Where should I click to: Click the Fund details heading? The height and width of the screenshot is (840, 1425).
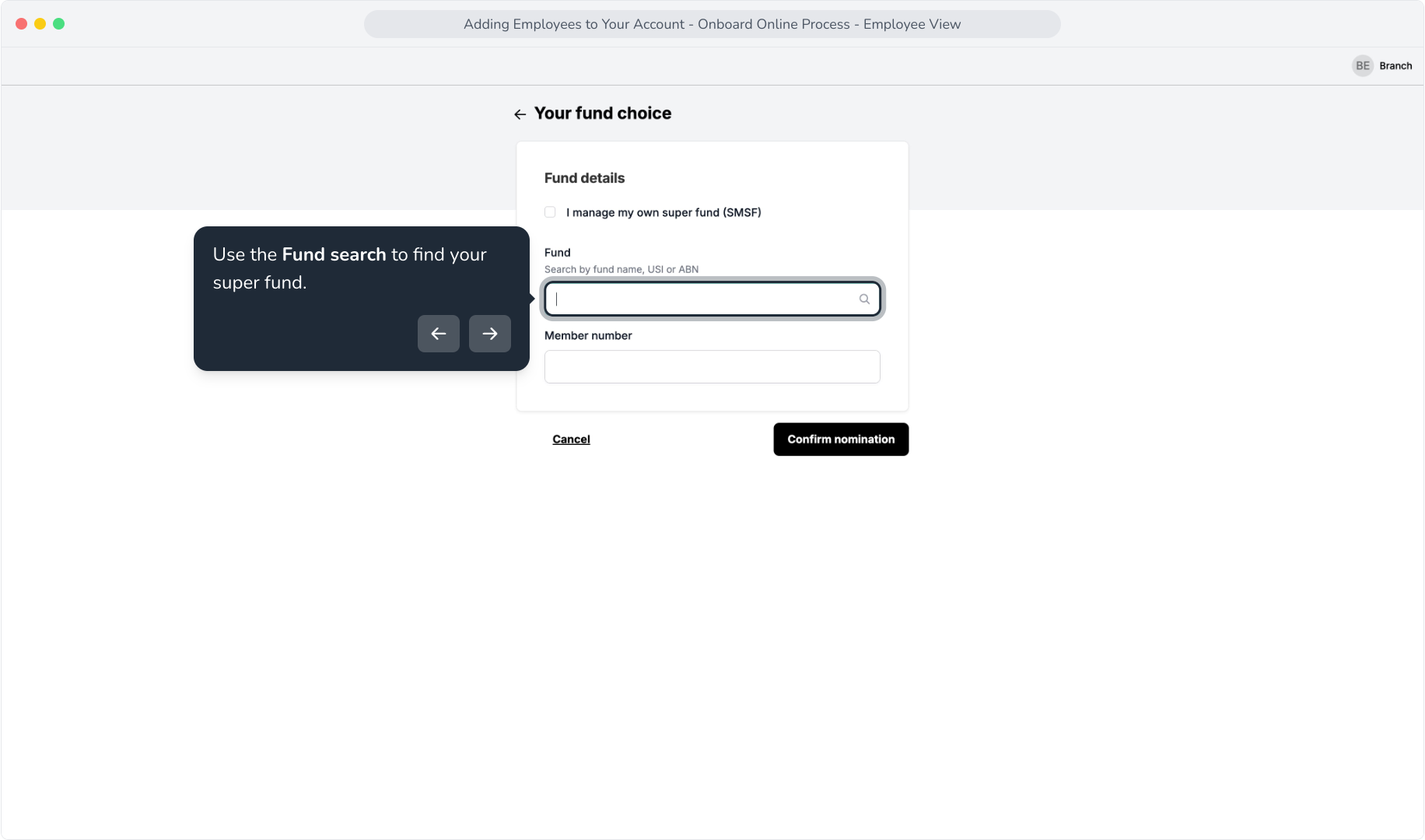[584, 178]
